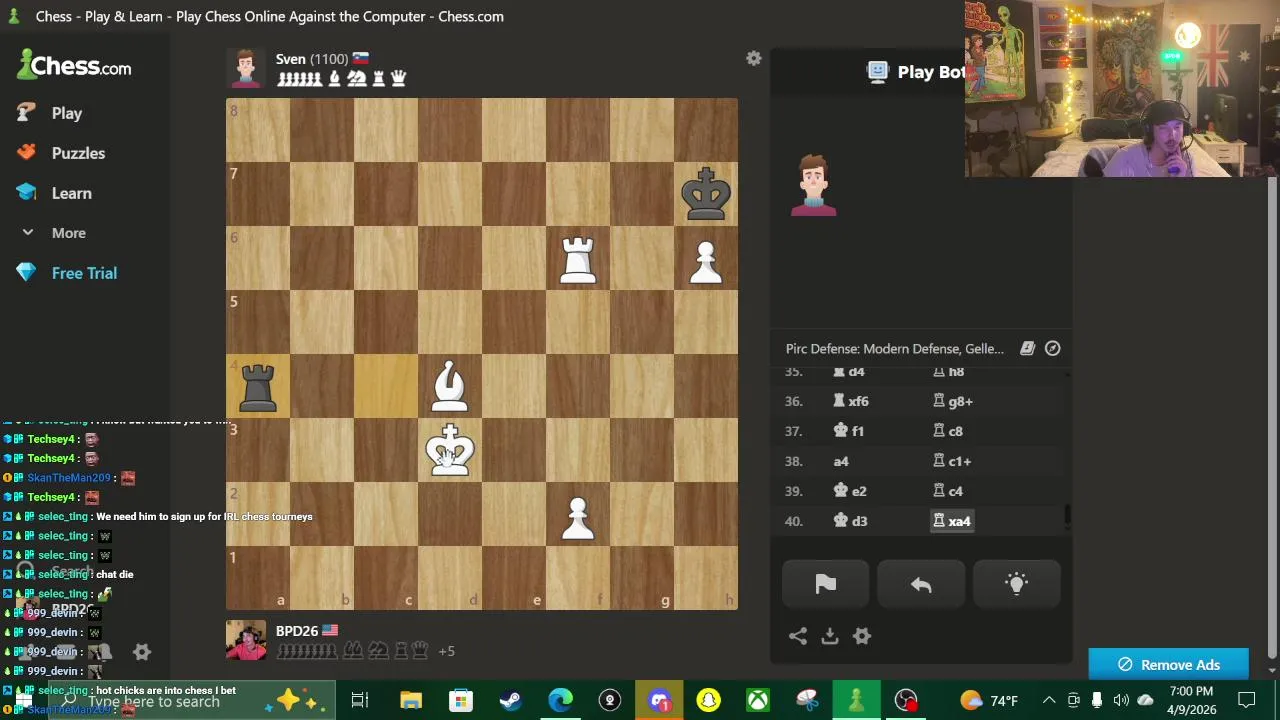Click the volume speaker tray icon
This screenshot has height=720, width=1280.
click(x=1121, y=701)
